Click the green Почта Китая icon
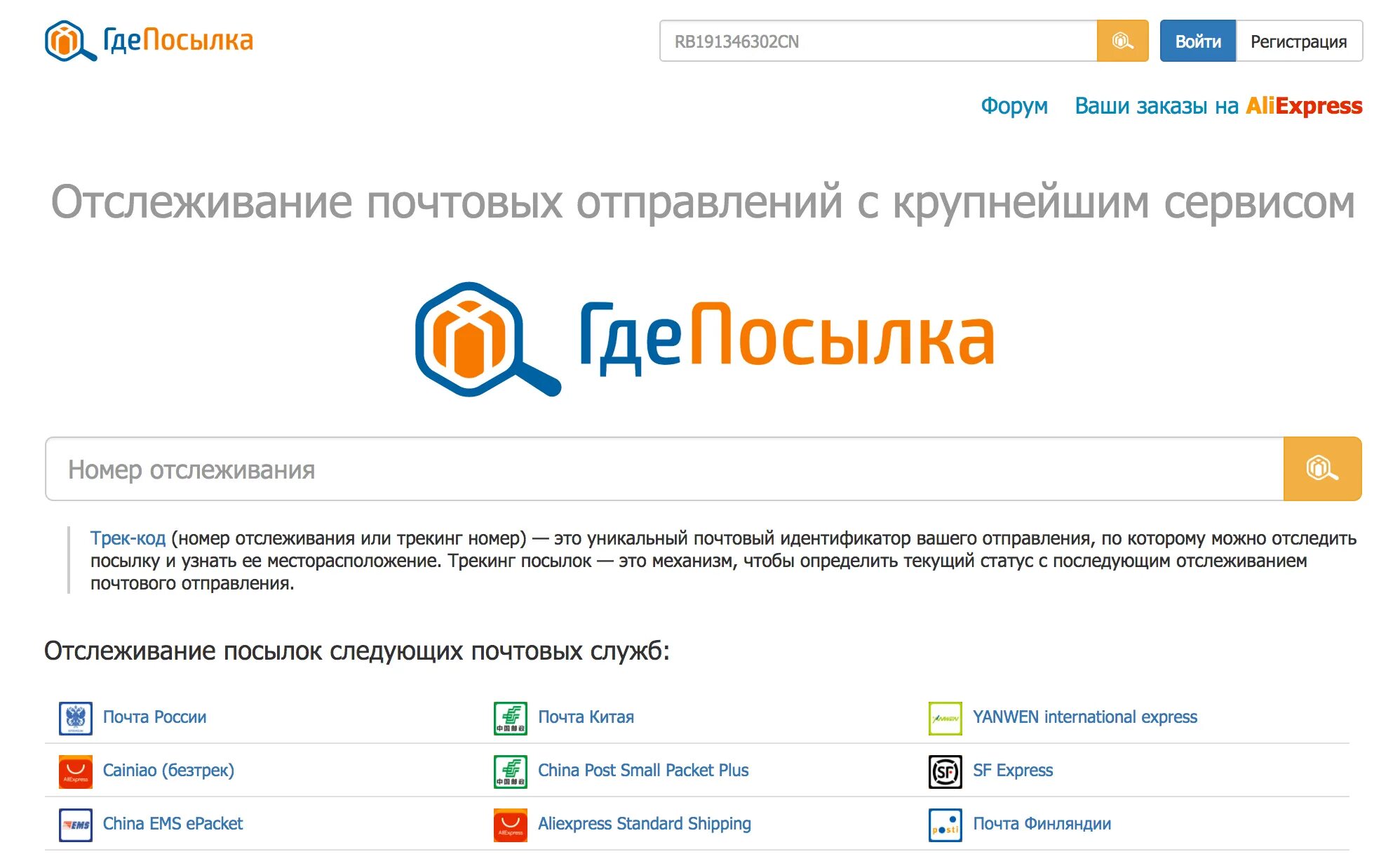 click(510, 718)
